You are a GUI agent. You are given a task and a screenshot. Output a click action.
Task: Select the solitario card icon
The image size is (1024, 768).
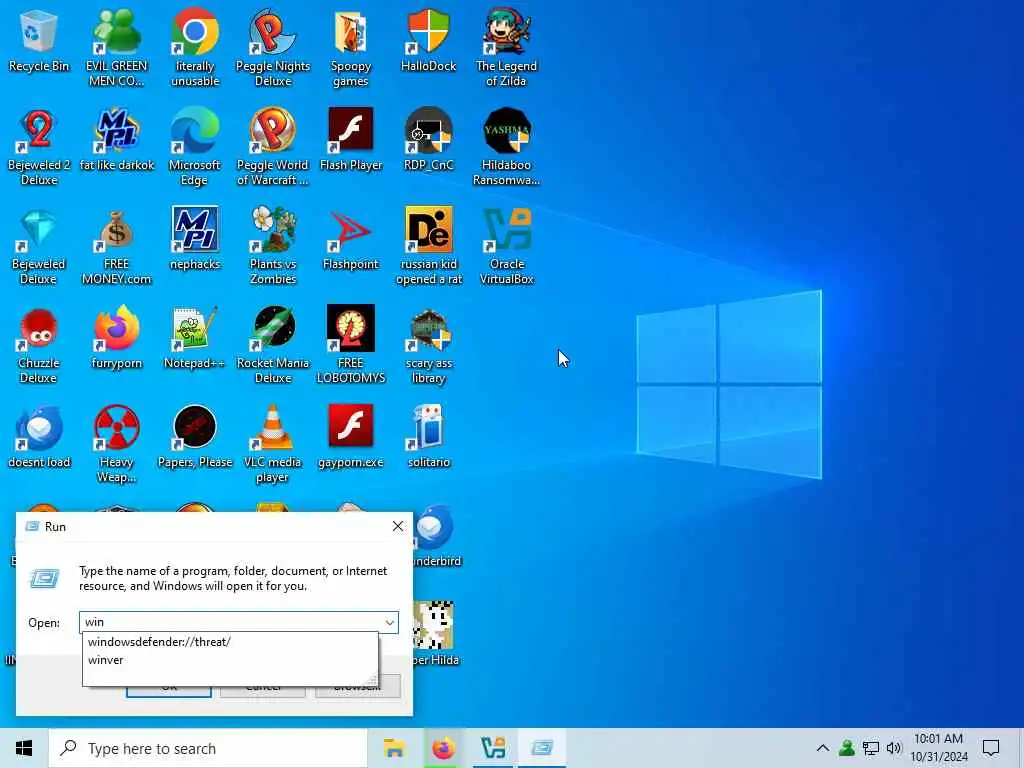428,438
